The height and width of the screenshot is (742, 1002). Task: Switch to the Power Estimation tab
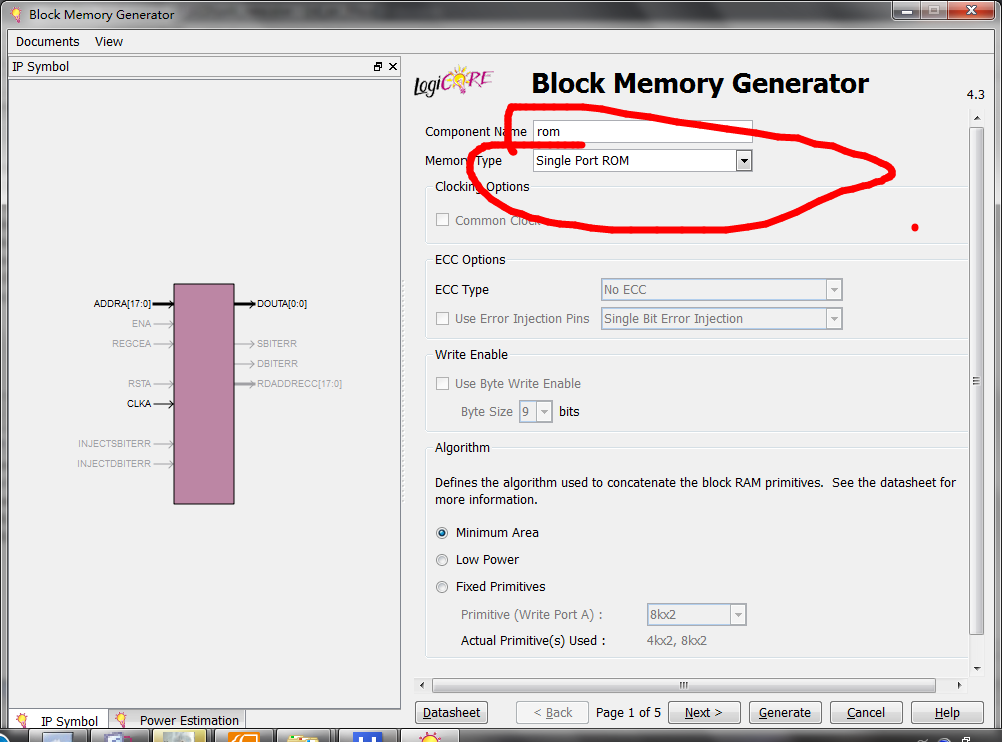point(178,720)
